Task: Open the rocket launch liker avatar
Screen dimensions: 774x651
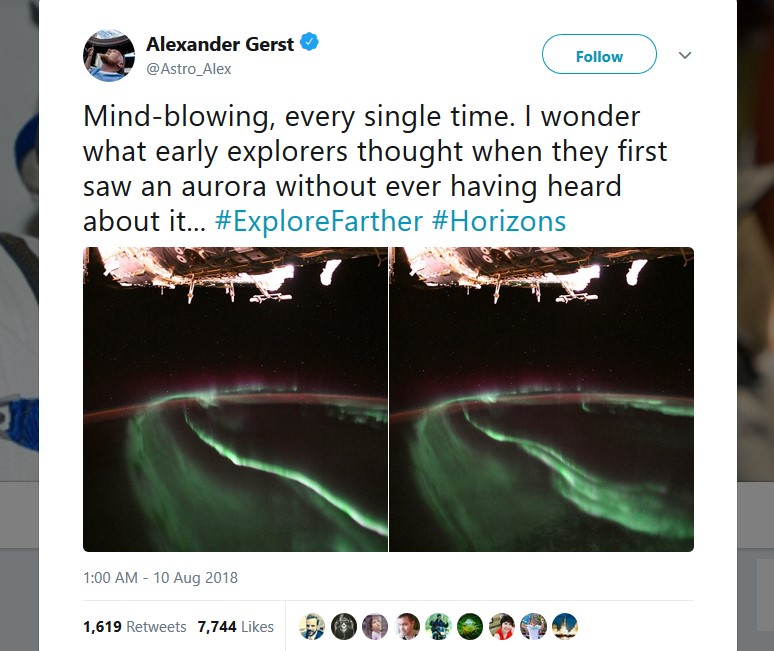Action: 565,626
